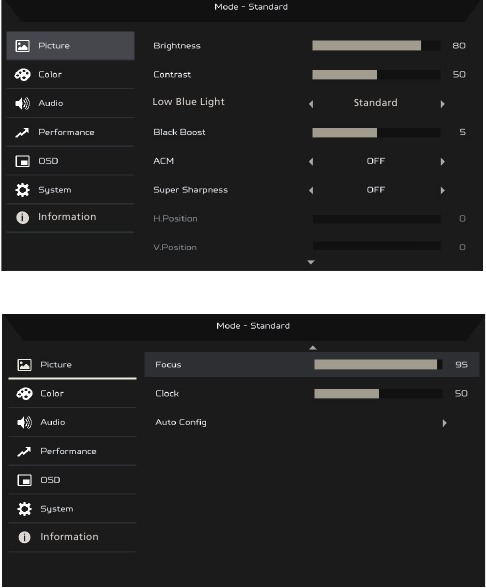
Task: Open the Audio speaker icon in top menu
Action: click(22, 103)
